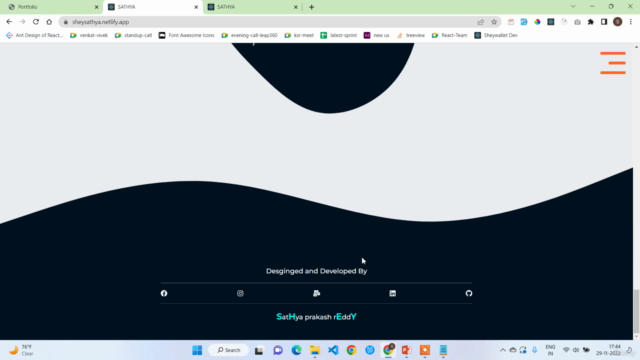Open the color wheel extension icon

(537, 22)
